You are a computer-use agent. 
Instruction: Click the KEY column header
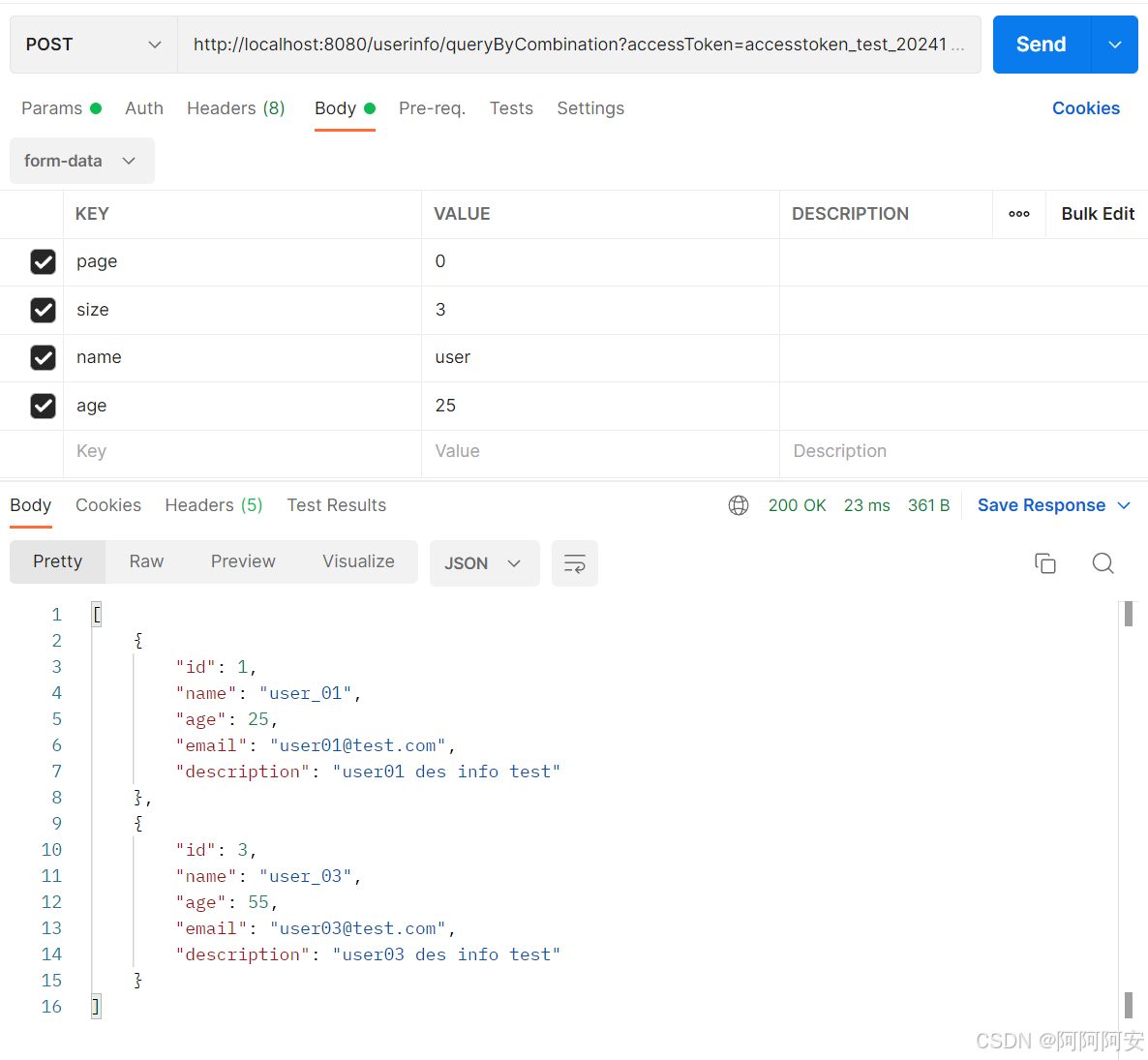pyautogui.click(x=92, y=214)
